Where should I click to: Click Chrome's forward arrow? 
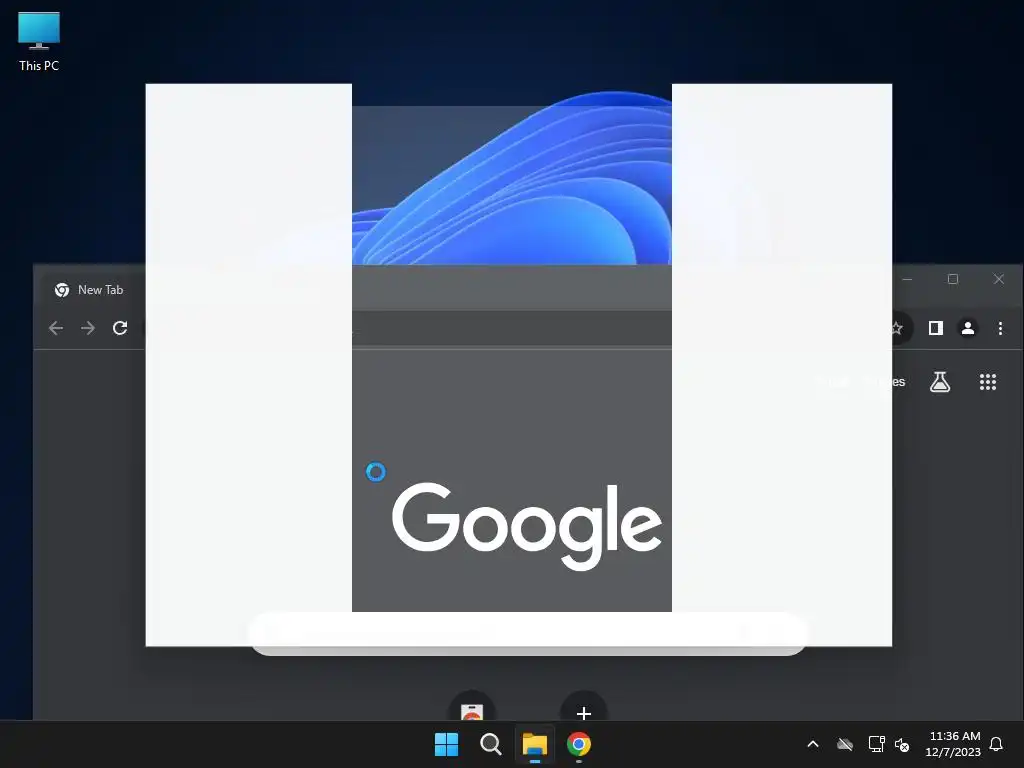tap(88, 328)
